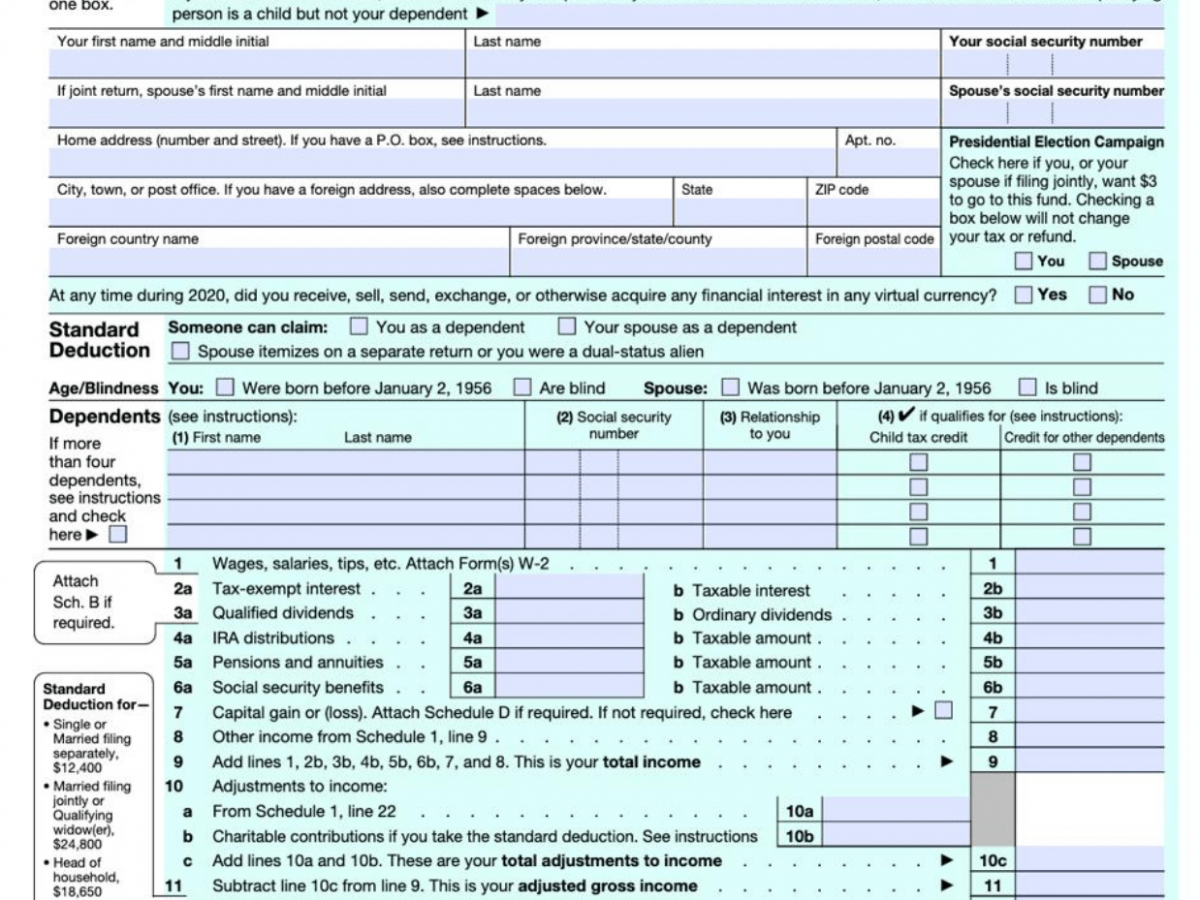Viewport: 1200px width, 900px height.
Task: Check the Spouse box for Presidential Election Campaign
Action: point(1098,261)
